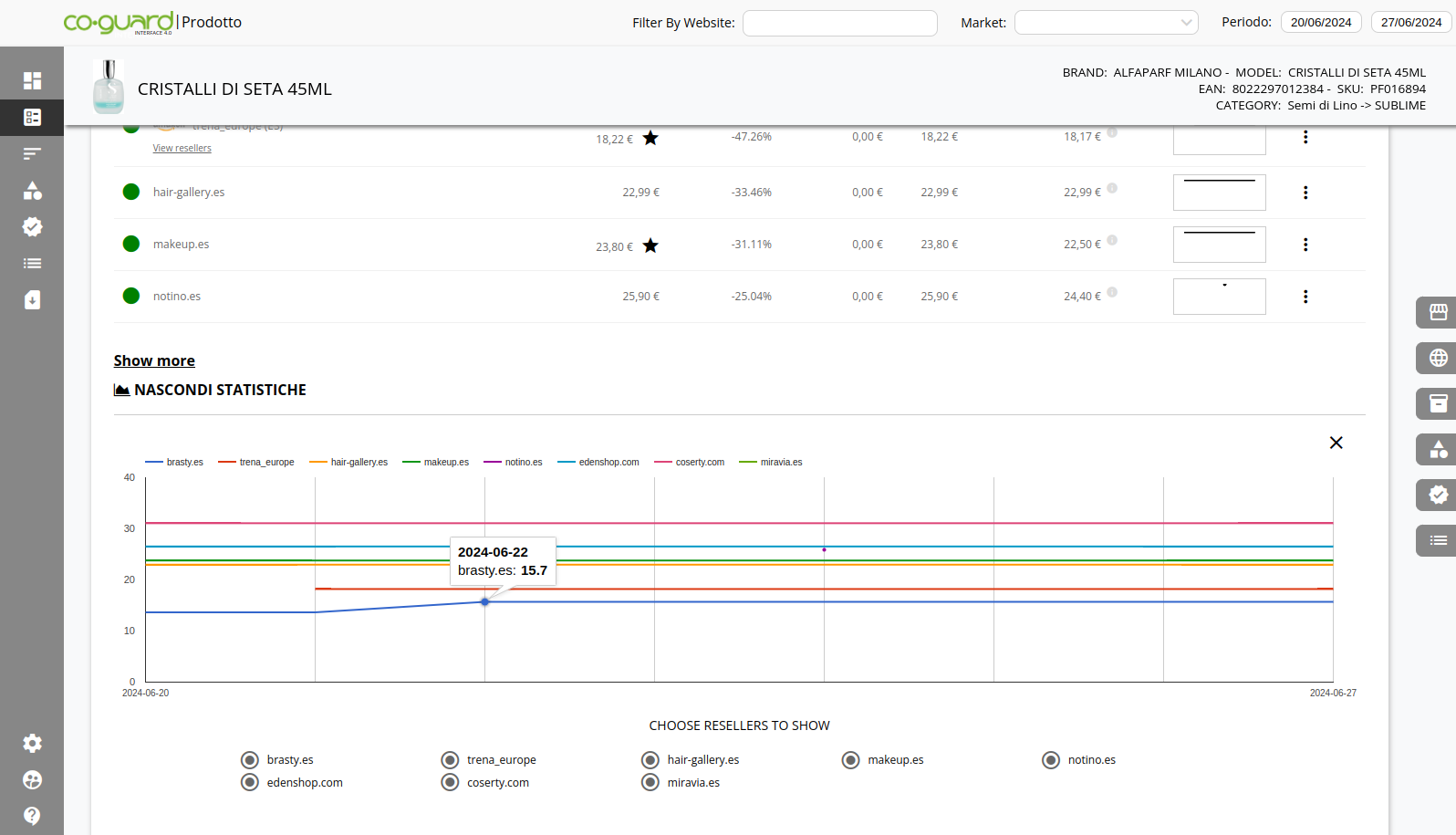Click the help question mark icon
Screen dimensions: 1456x835
(x=32, y=816)
